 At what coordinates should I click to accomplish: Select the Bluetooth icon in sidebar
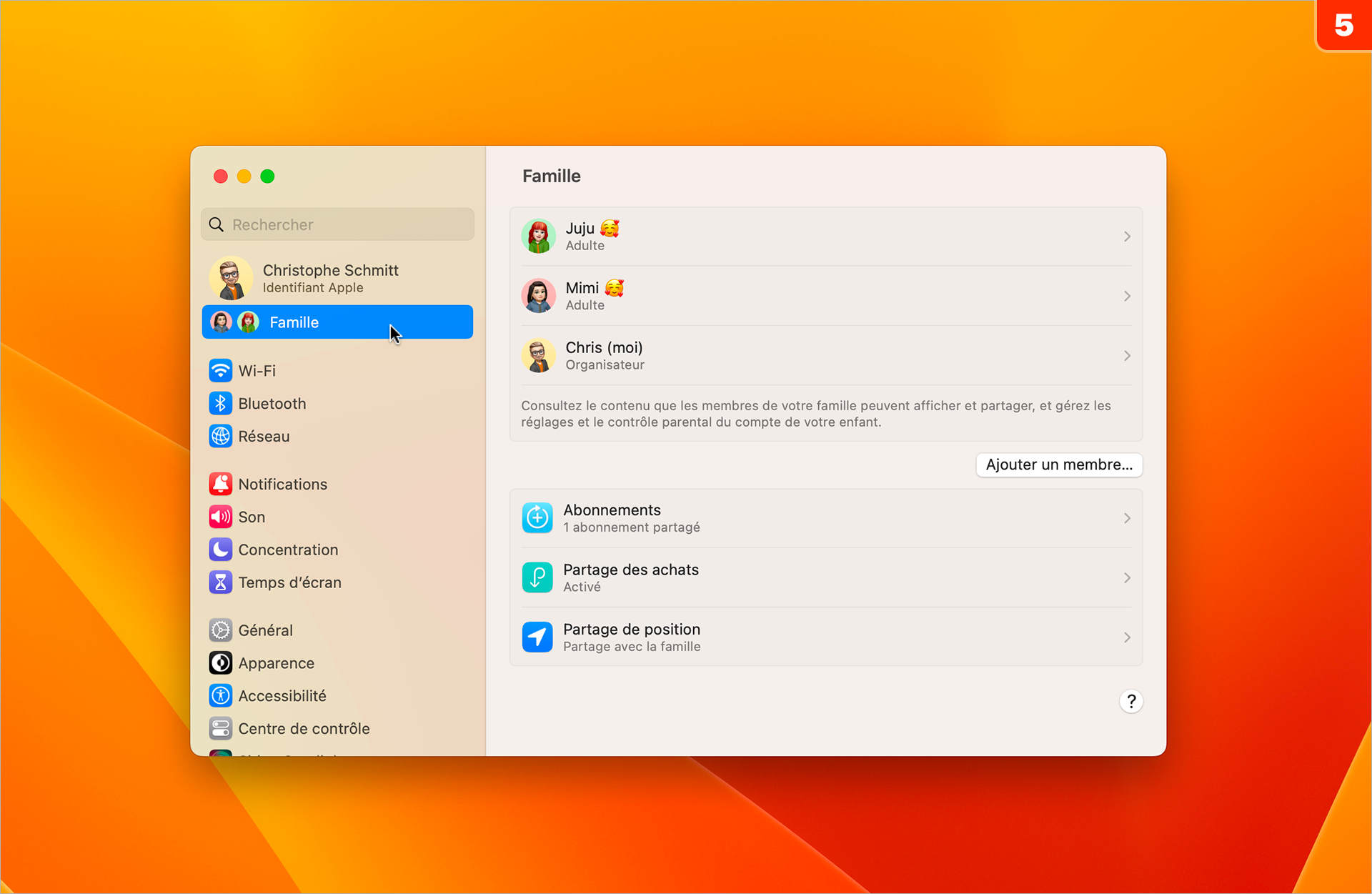(x=220, y=403)
